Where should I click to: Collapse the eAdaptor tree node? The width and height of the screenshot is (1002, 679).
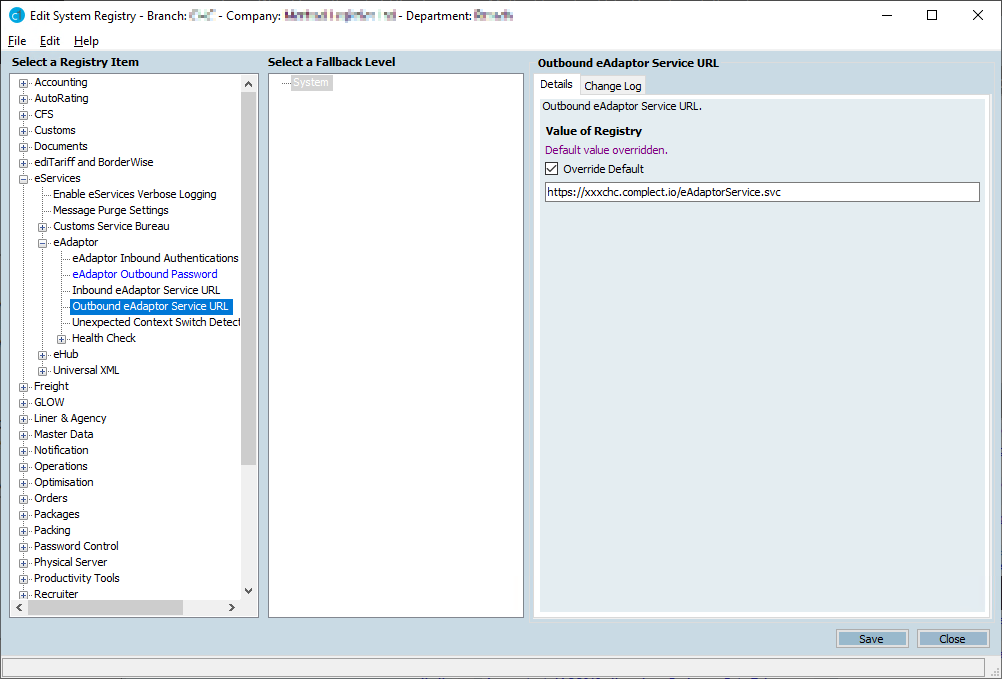click(x=40, y=242)
